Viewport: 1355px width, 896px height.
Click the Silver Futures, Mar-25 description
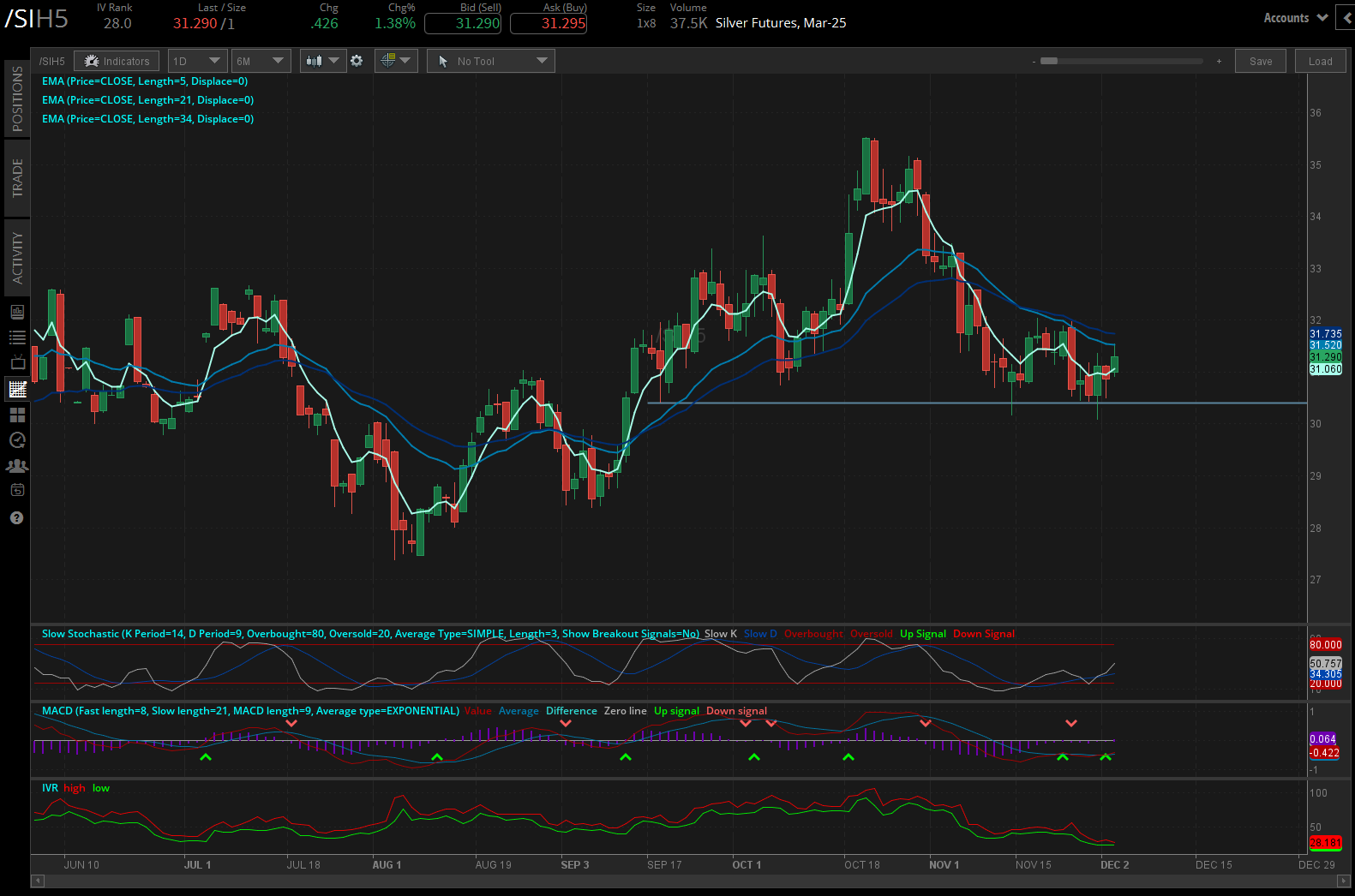pyautogui.click(x=781, y=23)
